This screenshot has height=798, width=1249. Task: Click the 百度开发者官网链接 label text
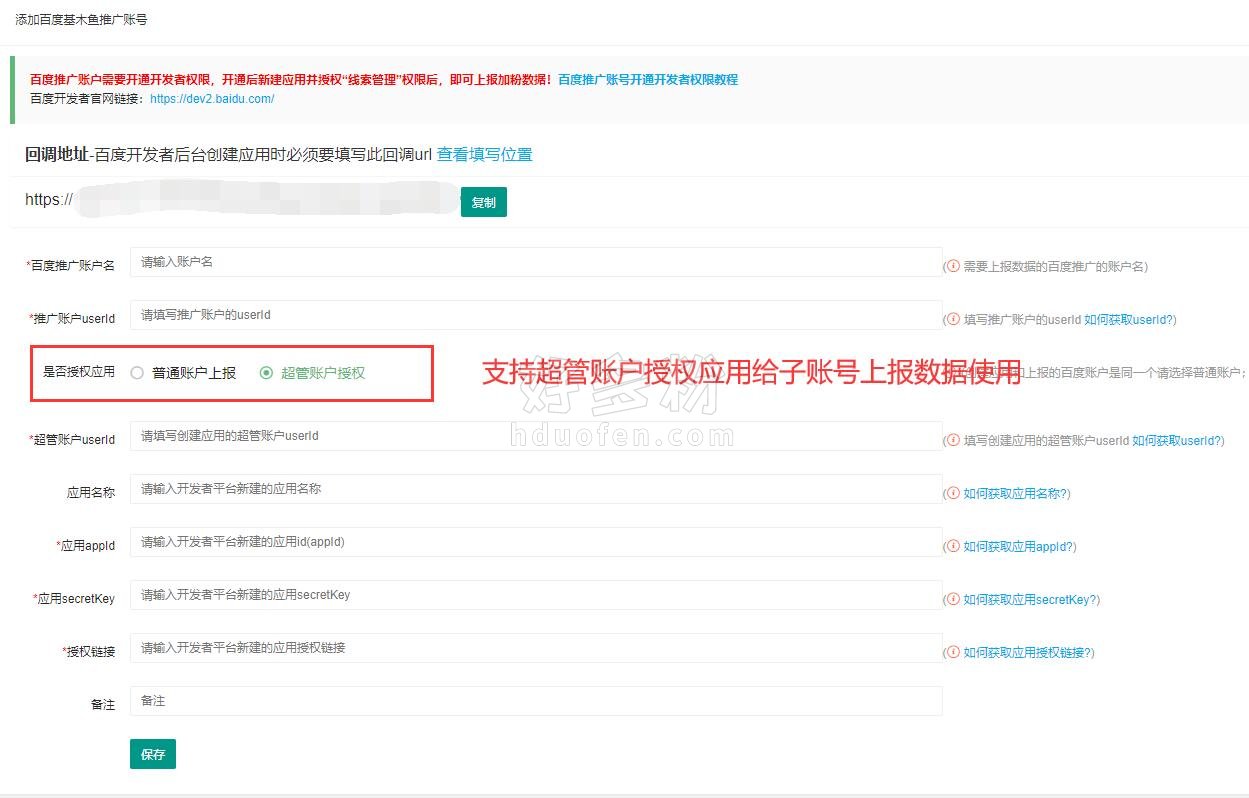click(86, 99)
